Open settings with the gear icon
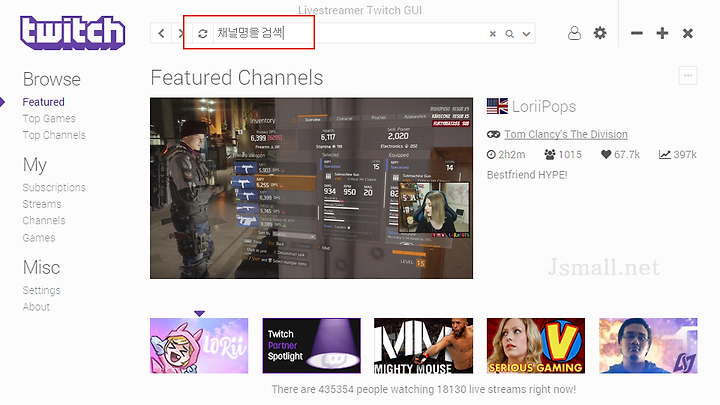The image size is (720, 405). (600, 33)
